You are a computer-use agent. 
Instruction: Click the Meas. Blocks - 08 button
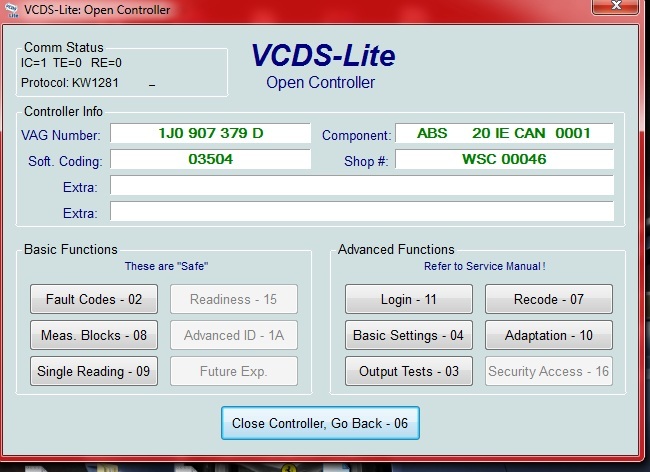tap(93, 335)
